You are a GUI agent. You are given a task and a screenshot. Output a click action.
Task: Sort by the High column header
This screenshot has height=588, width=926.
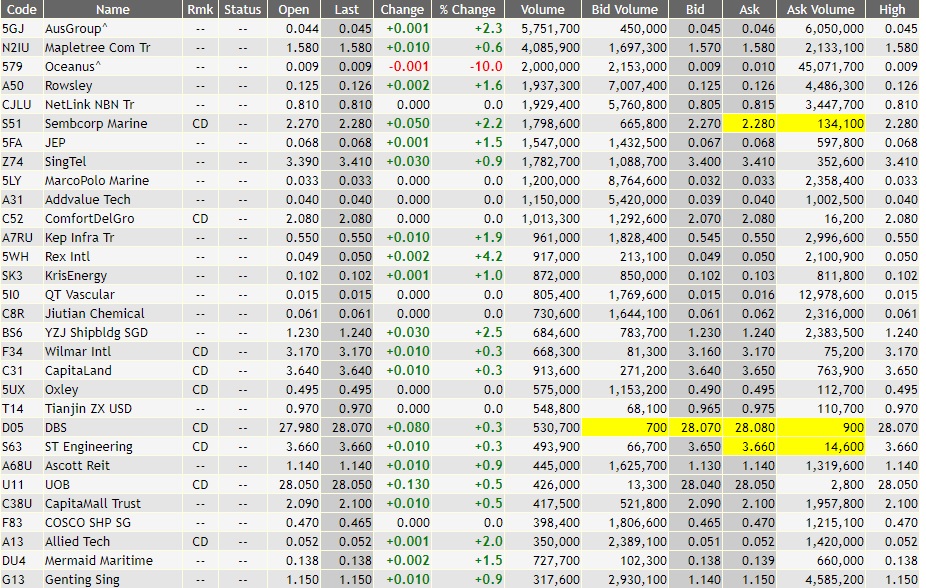pos(892,9)
